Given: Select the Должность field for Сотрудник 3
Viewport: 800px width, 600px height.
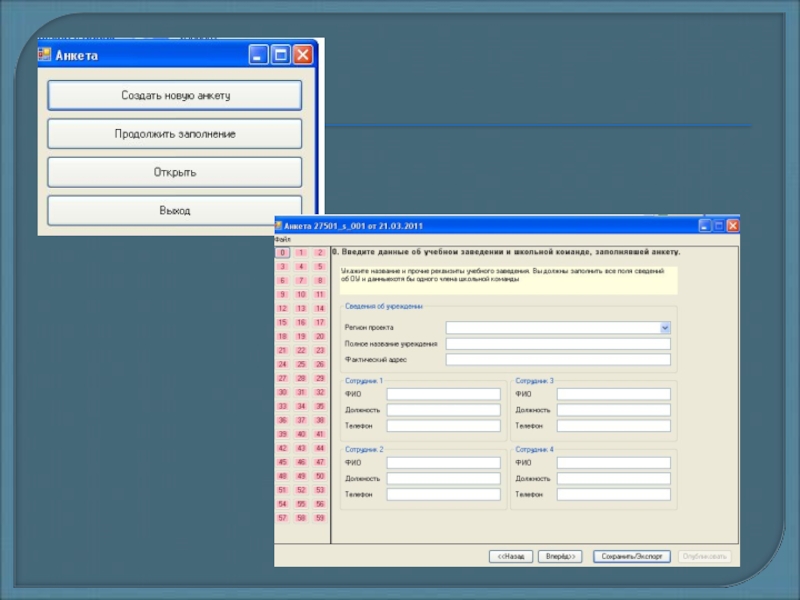Looking at the screenshot, I should 613,410.
